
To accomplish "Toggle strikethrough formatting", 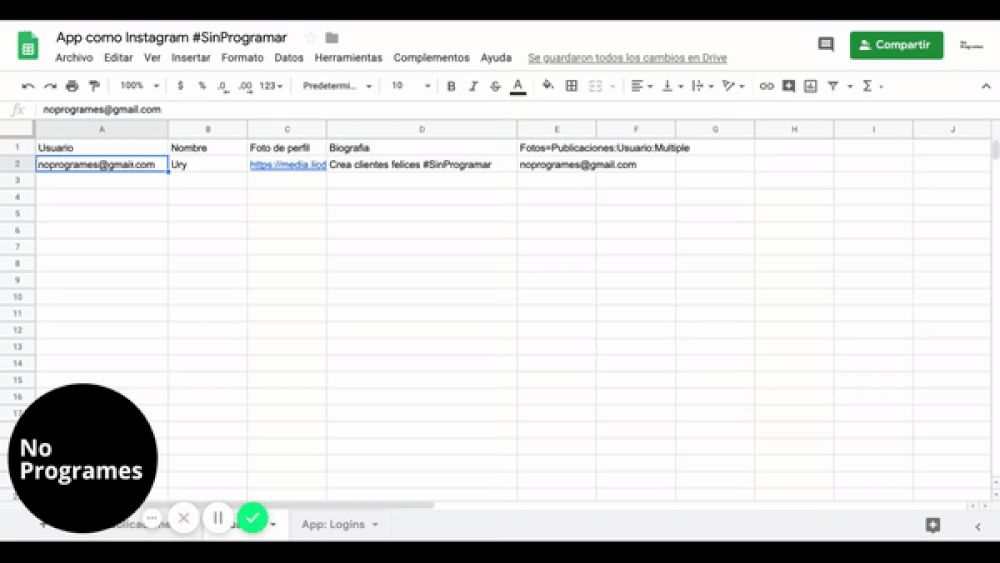I will coord(496,86).
